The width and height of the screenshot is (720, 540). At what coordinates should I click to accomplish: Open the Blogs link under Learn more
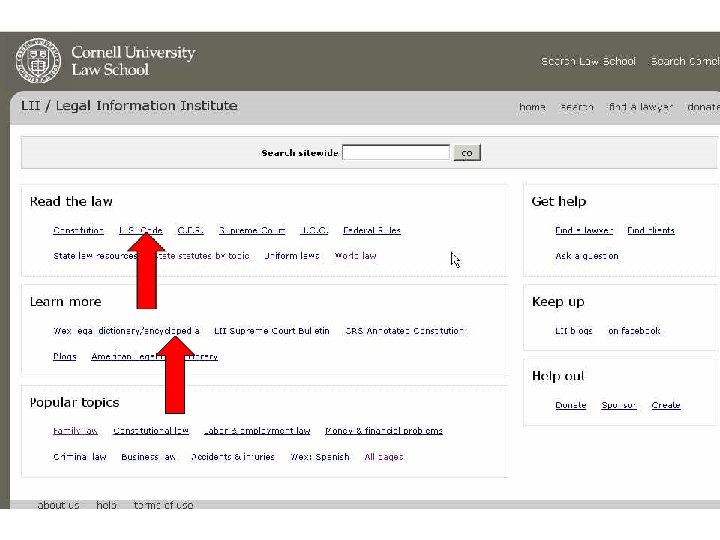pos(65,356)
